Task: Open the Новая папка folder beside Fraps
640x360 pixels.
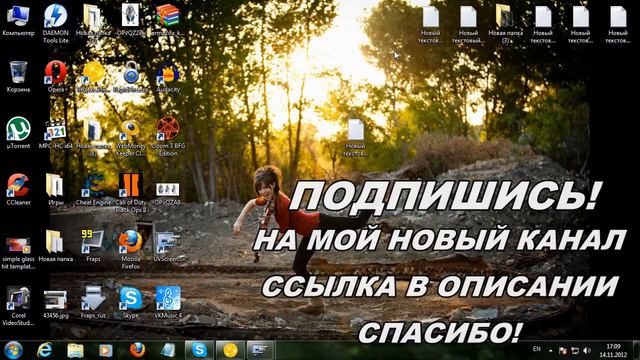Action: (56, 246)
